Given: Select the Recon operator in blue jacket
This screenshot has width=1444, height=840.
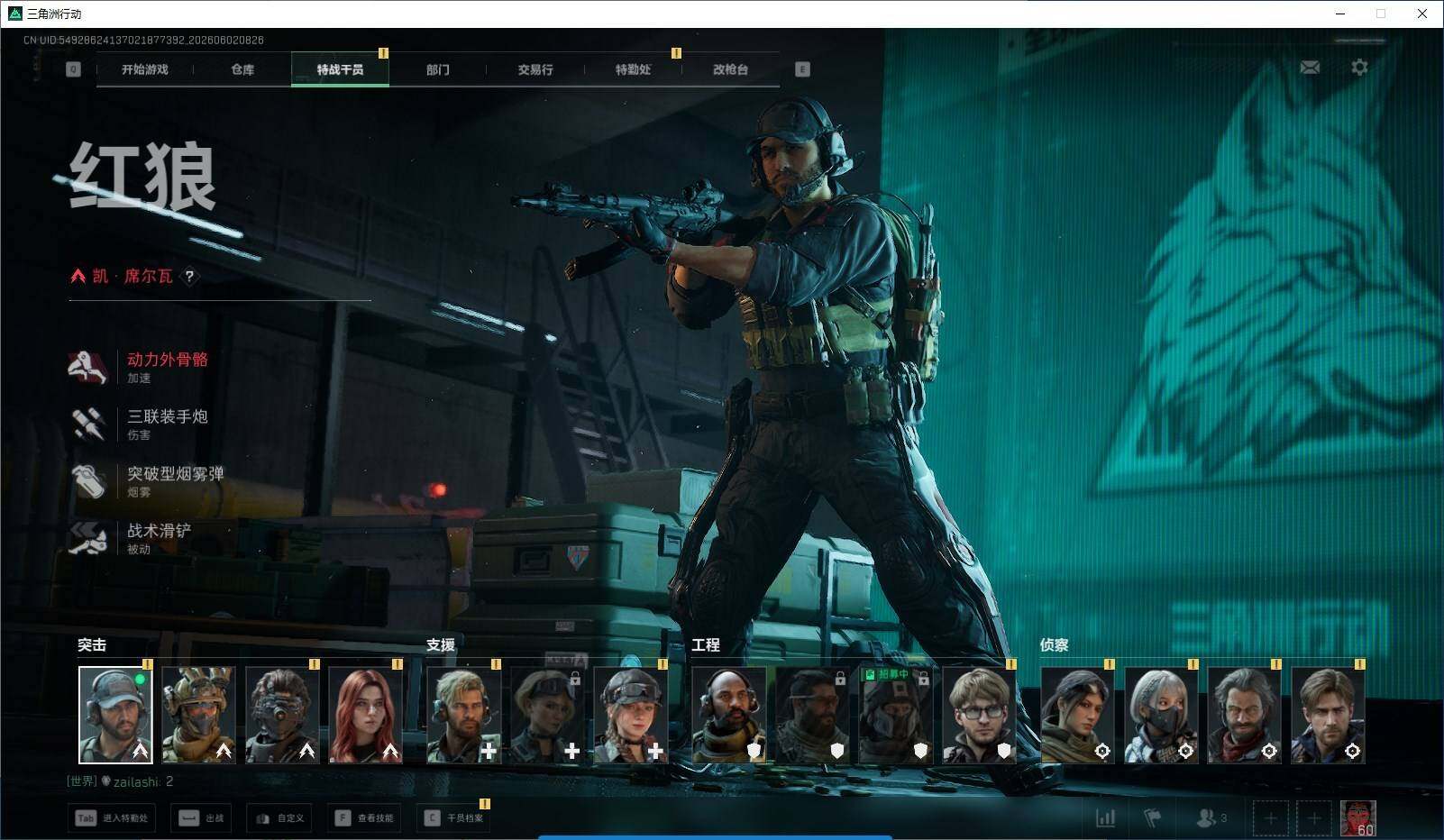Looking at the screenshot, I should tap(1328, 715).
